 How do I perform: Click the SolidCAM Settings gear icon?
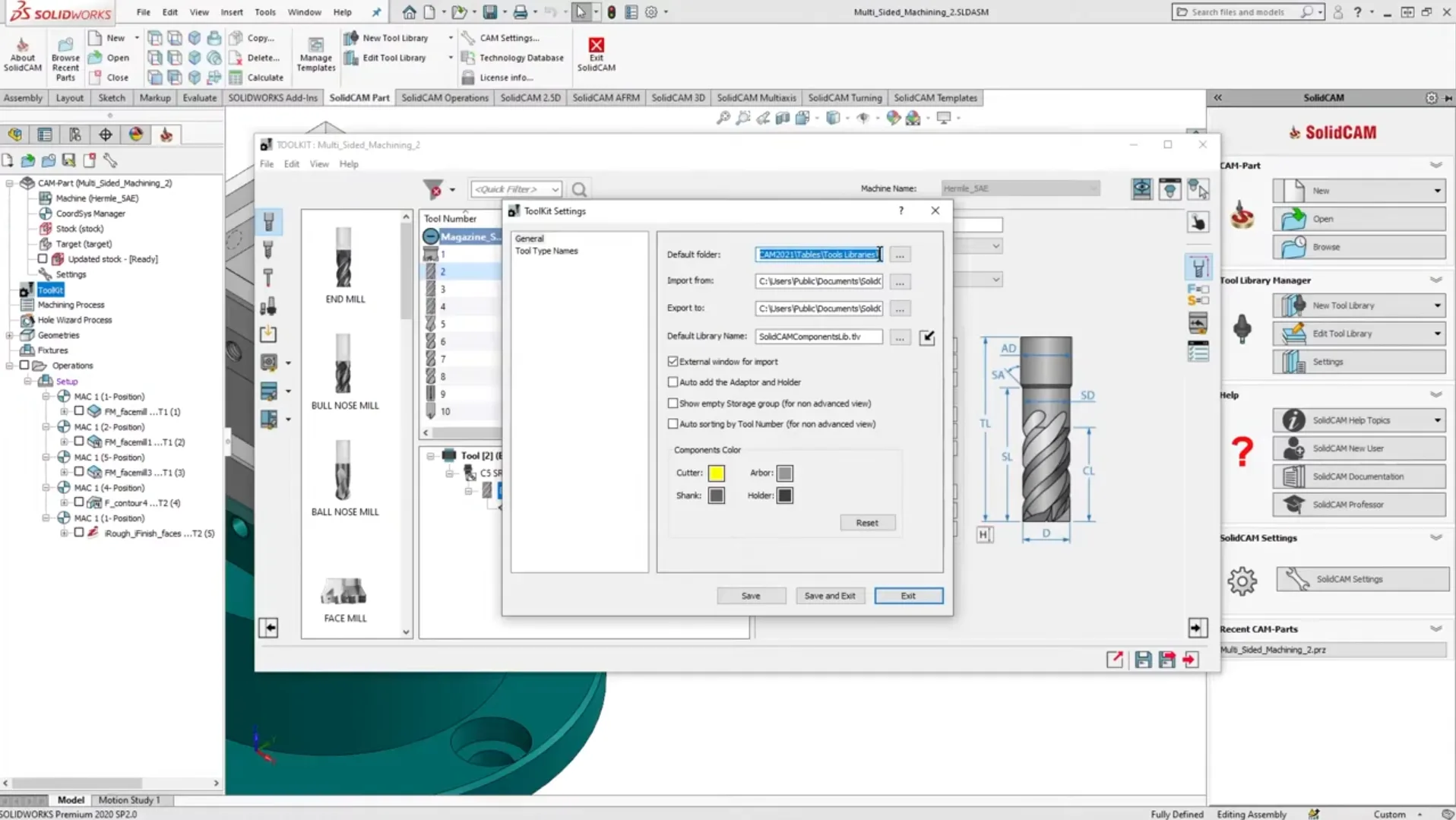click(x=1242, y=581)
